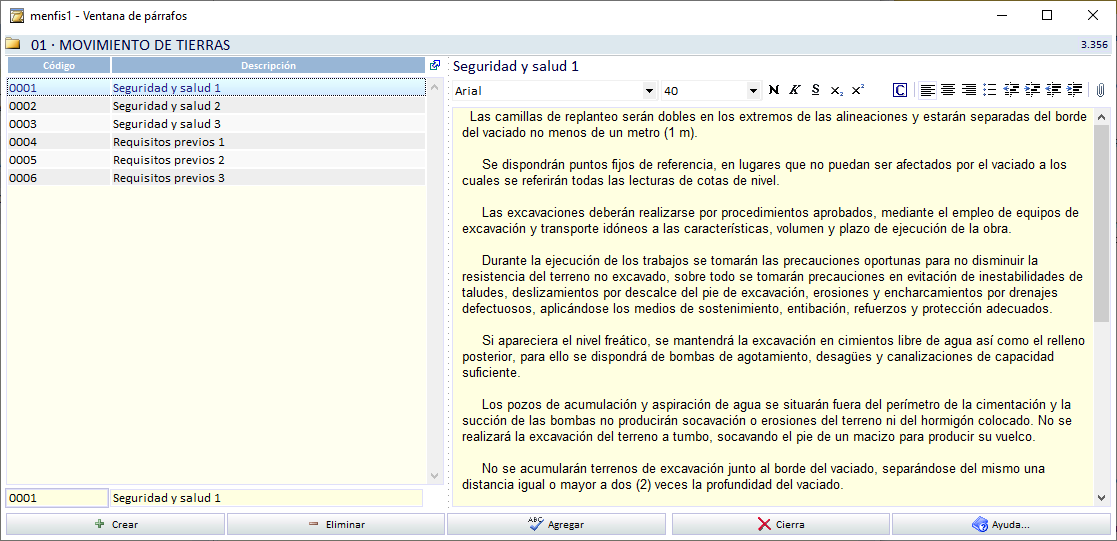Viewport: 1117px width, 541px height.
Task: Click the Crear button
Action: (x=115, y=524)
